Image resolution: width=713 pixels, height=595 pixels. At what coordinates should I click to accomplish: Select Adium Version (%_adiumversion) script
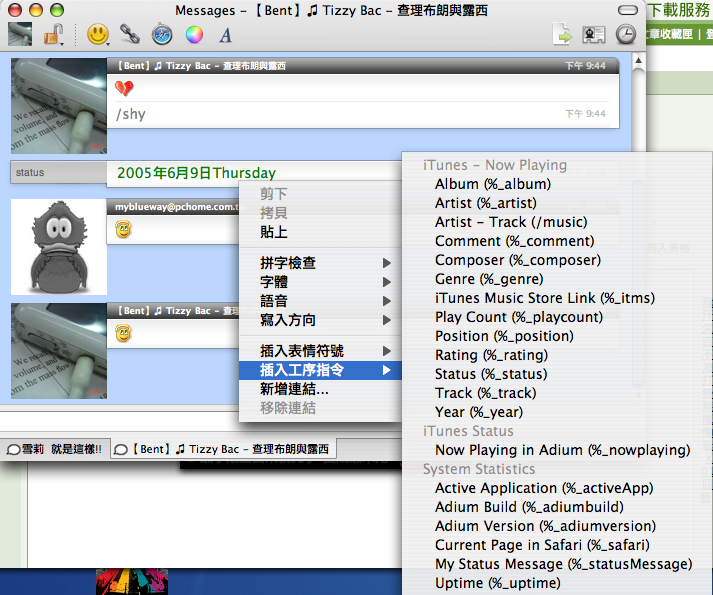[557, 526]
